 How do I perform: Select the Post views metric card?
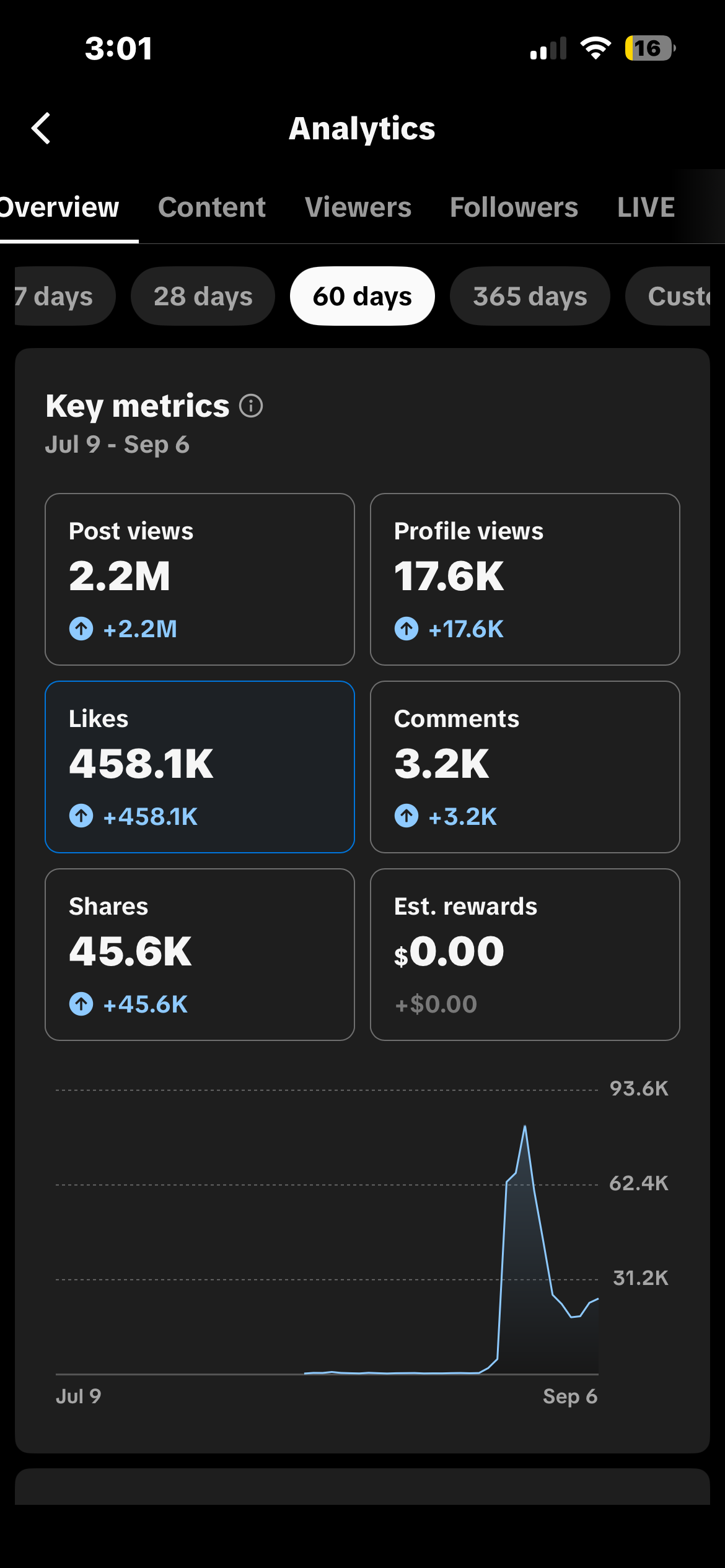coord(200,579)
